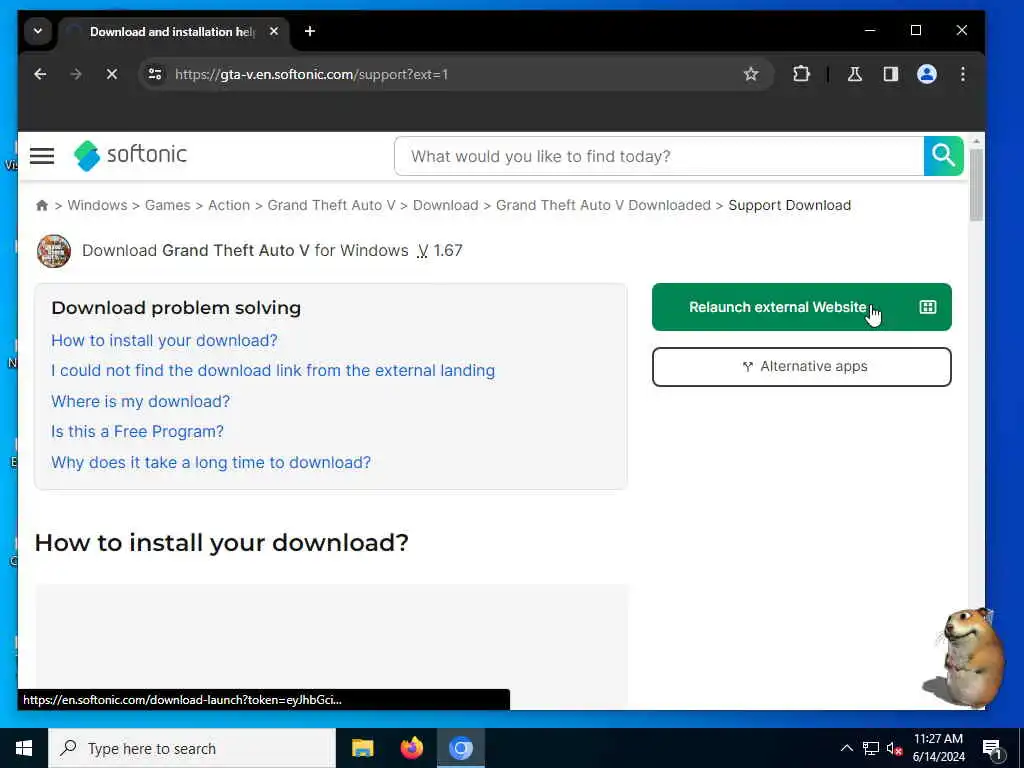Viewport: 1024px width, 768px height.
Task: Click Download breadcrumb link
Action: [x=445, y=205]
